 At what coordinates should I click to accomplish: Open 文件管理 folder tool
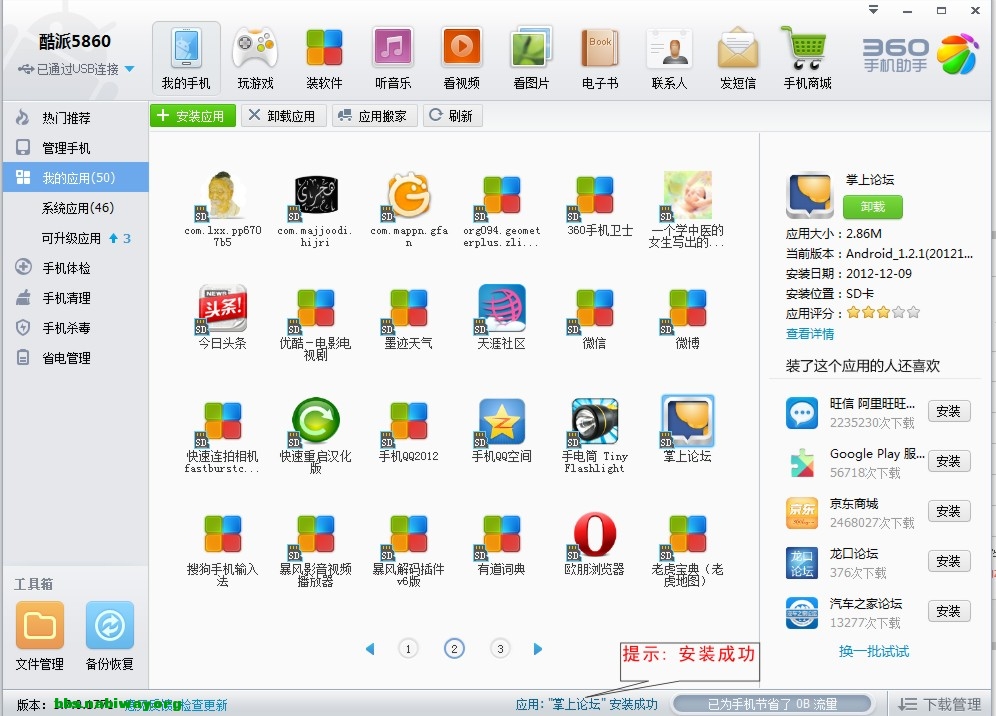pos(40,626)
